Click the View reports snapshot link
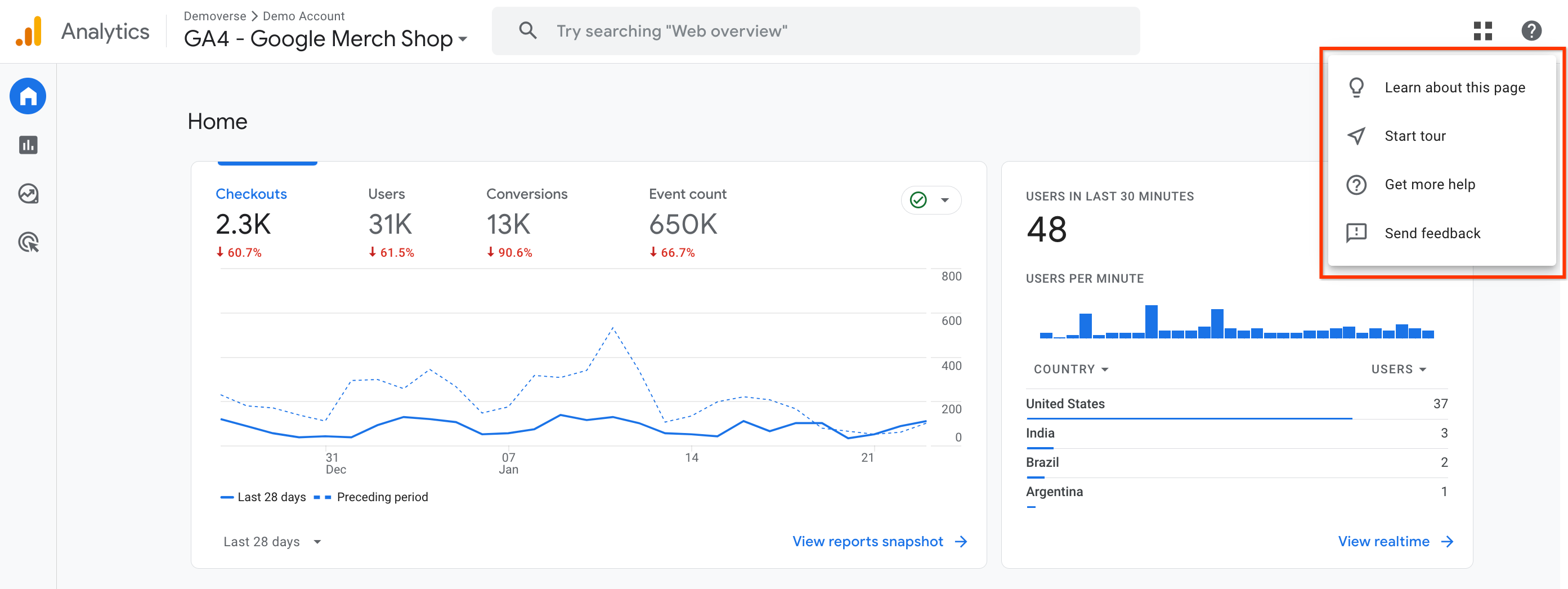Viewport: 1568px width, 589px height. (x=867, y=541)
